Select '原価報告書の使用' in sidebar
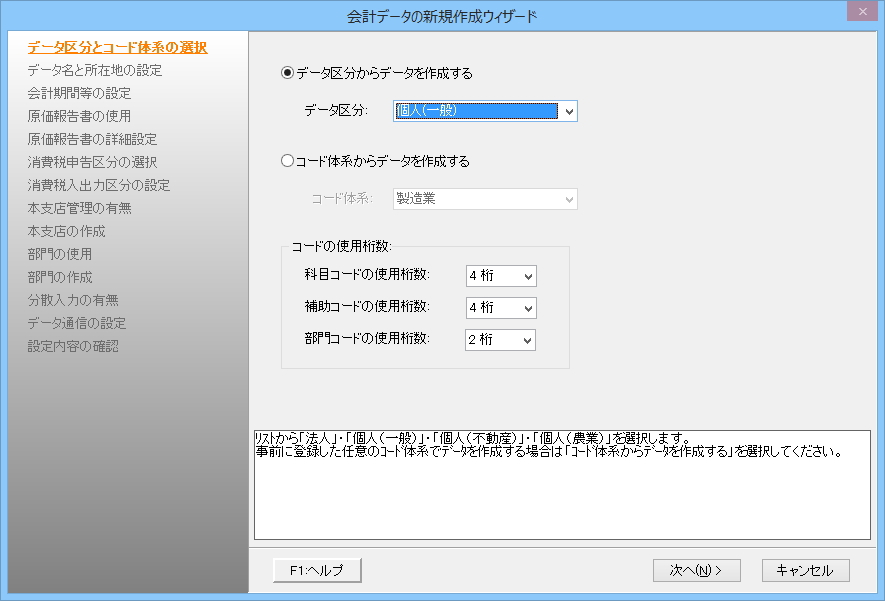Viewport: 885px width, 601px height. 79,116
